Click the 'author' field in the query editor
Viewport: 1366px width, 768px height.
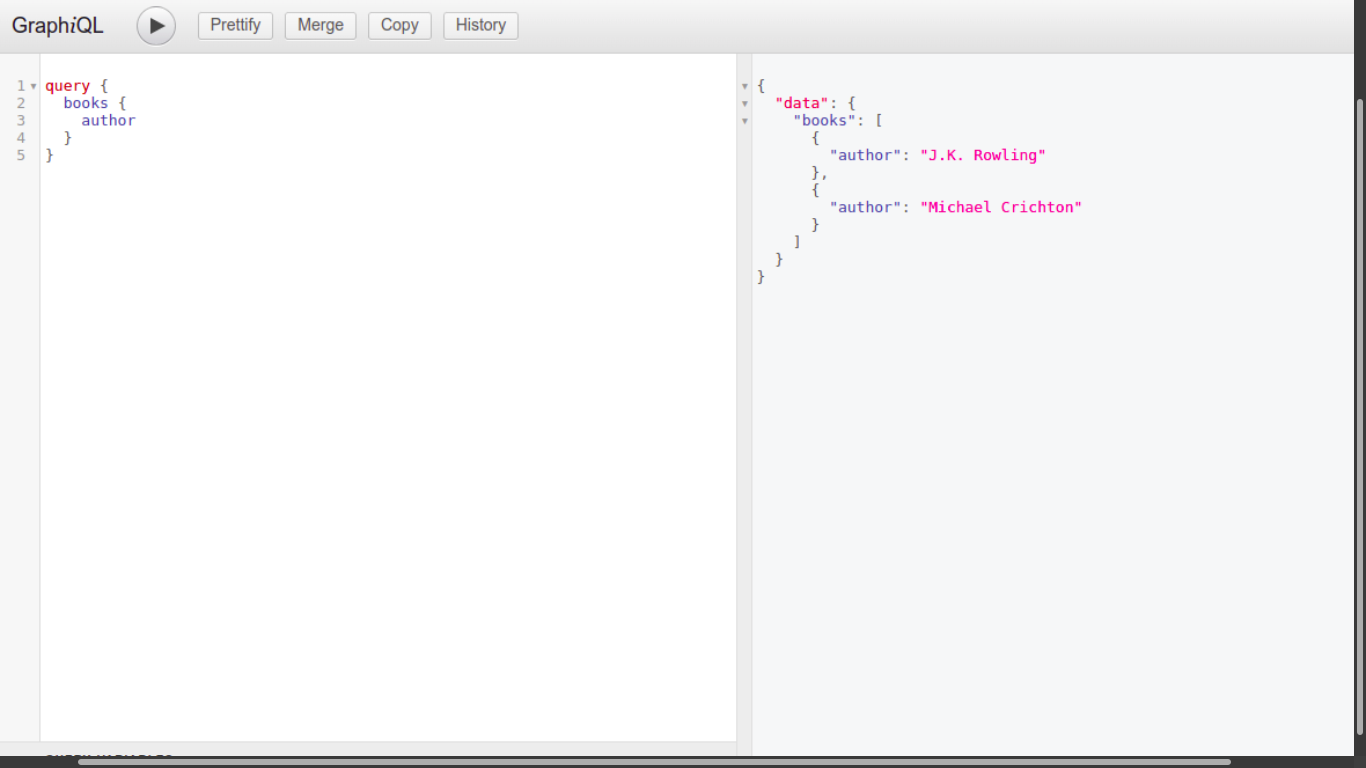tap(108, 120)
